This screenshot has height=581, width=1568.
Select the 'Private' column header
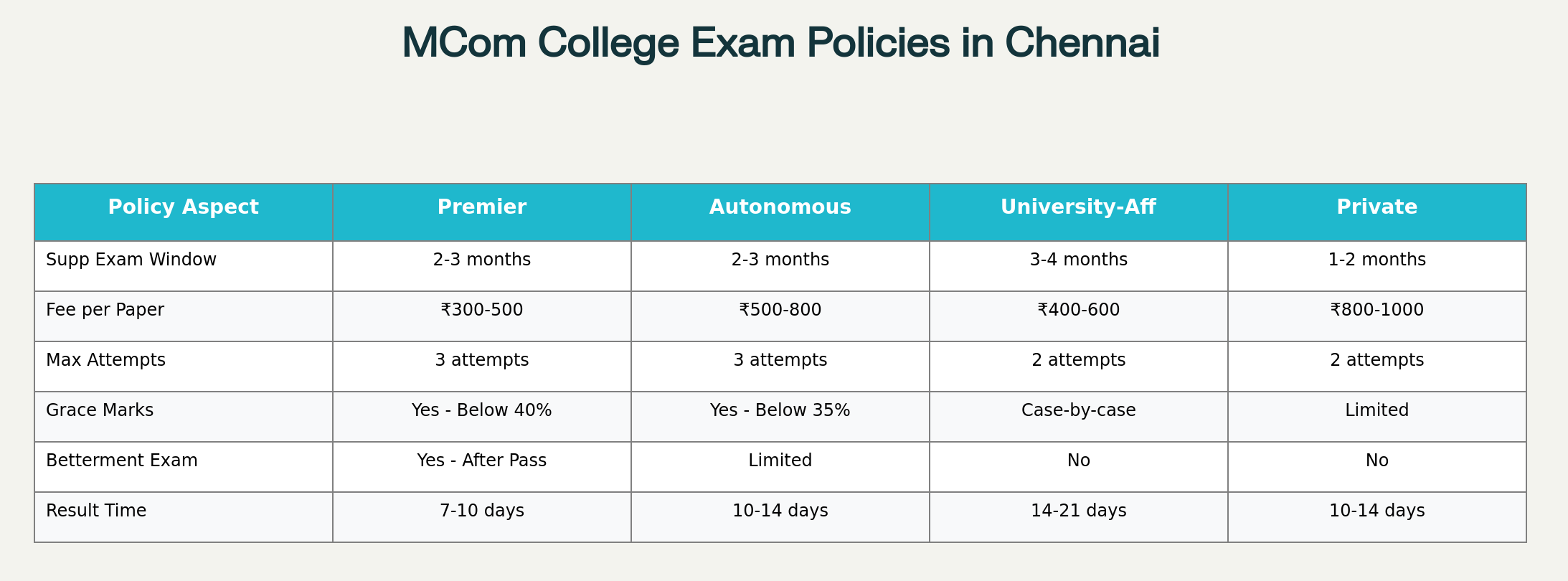click(x=1376, y=208)
